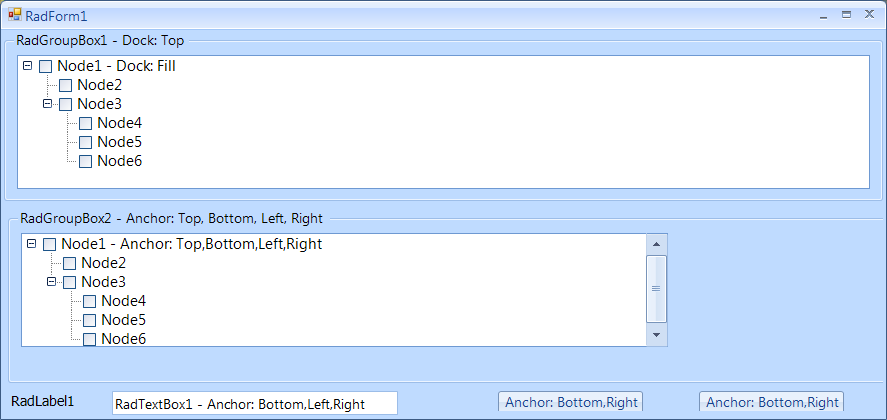Image resolution: width=887 pixels, height=420 pixels.
Task: Minimize the RadForm1 window
Action: 823,15
